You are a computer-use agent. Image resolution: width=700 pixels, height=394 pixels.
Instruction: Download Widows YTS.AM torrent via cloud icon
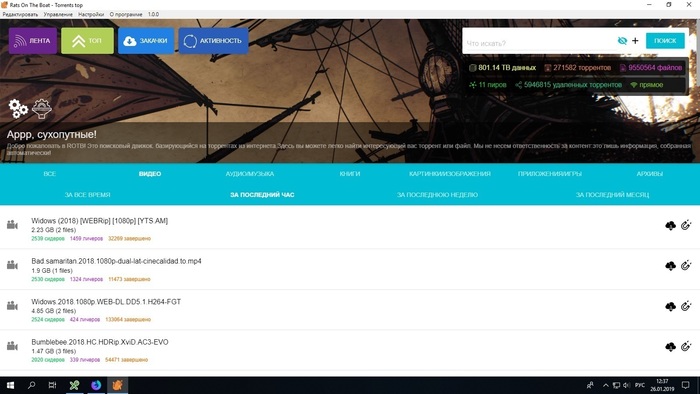(x=670, y=225)
